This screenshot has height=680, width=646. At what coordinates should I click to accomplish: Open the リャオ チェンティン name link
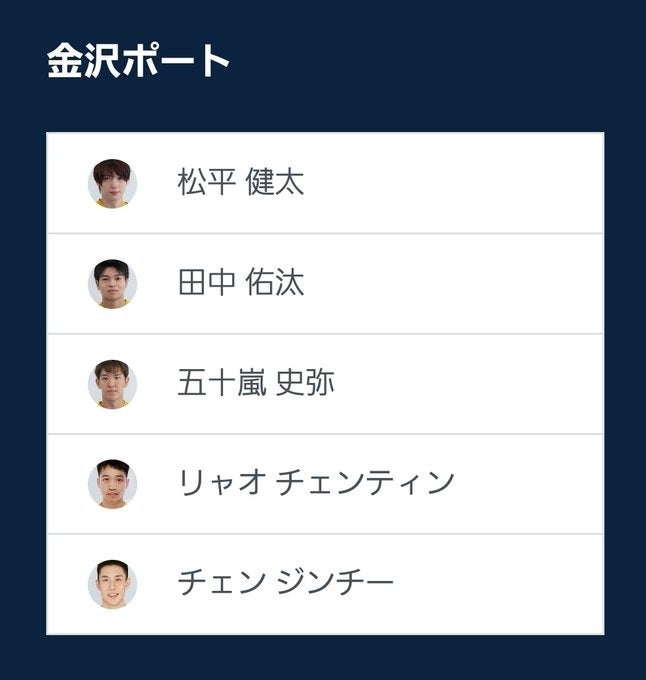(x=316, y=484)
